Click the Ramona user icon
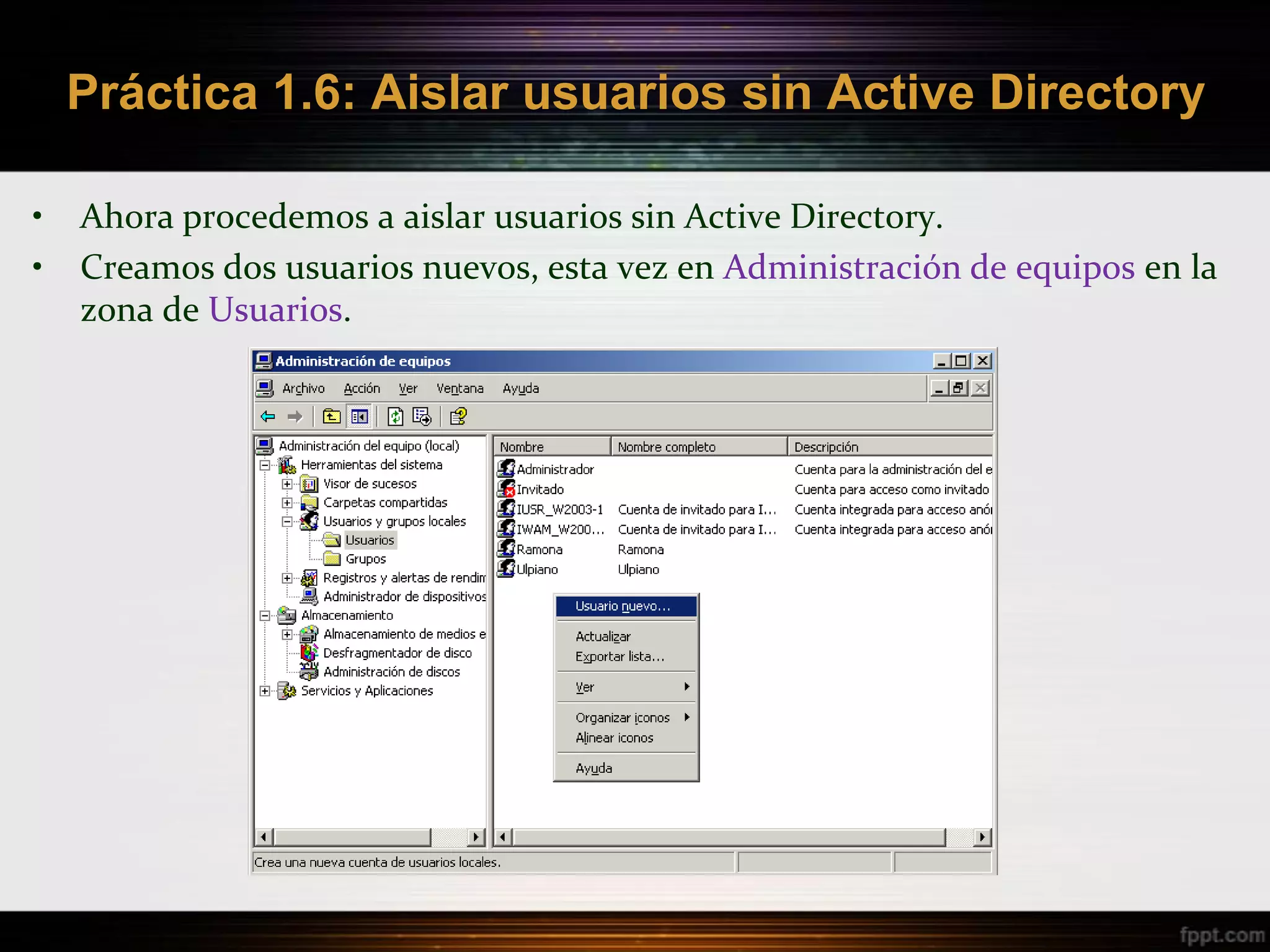Viewport: 1270px width, 952px height. [x=506, y=549]
